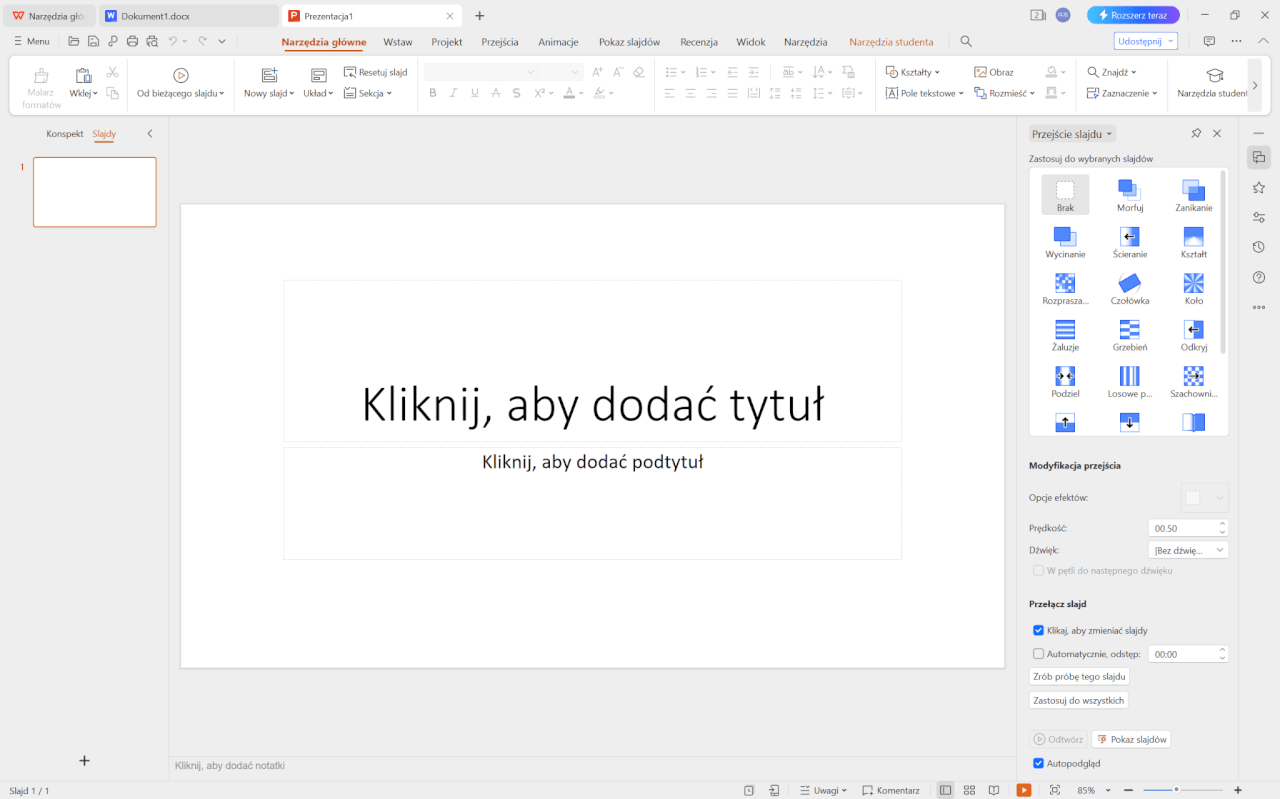Click the cut scissors icon
Screen dimensions: 1280x799
click(112, 73)
